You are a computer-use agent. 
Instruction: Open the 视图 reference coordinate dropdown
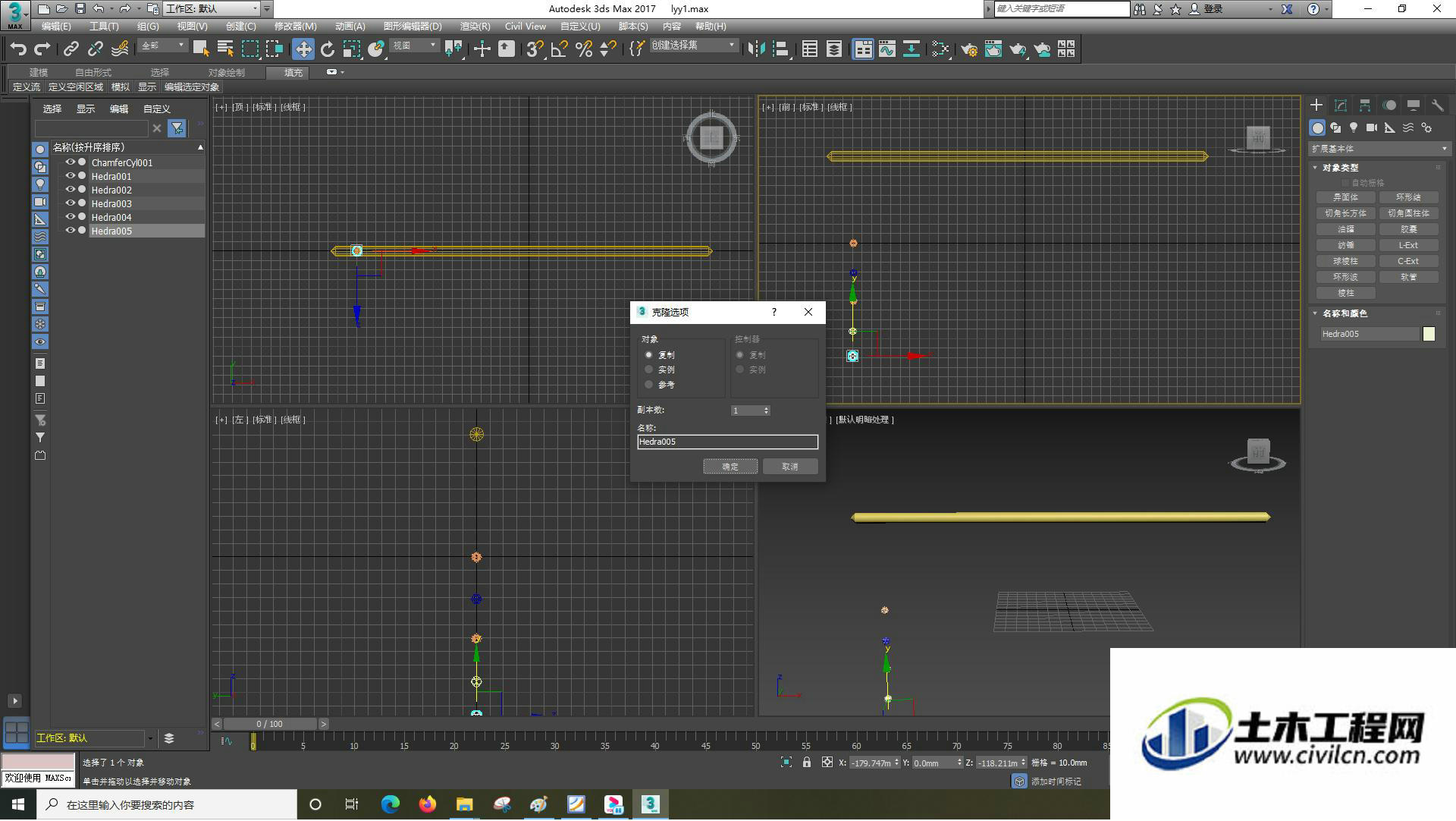tap(414, 46)
